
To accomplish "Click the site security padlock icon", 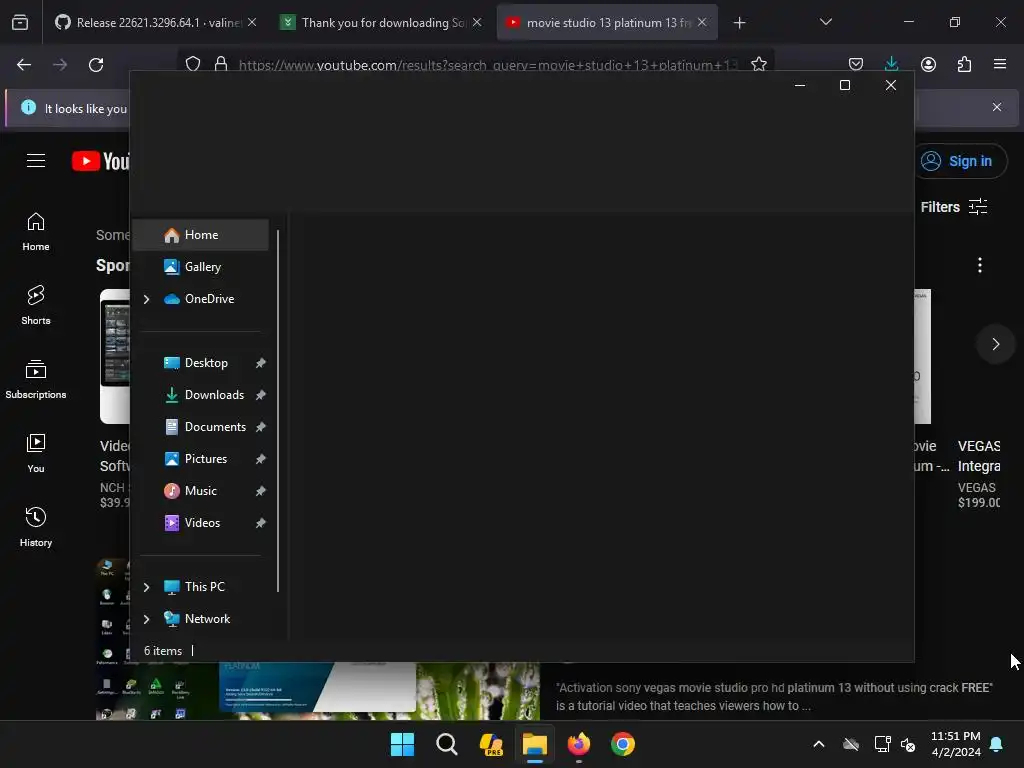I will [221, 64].
